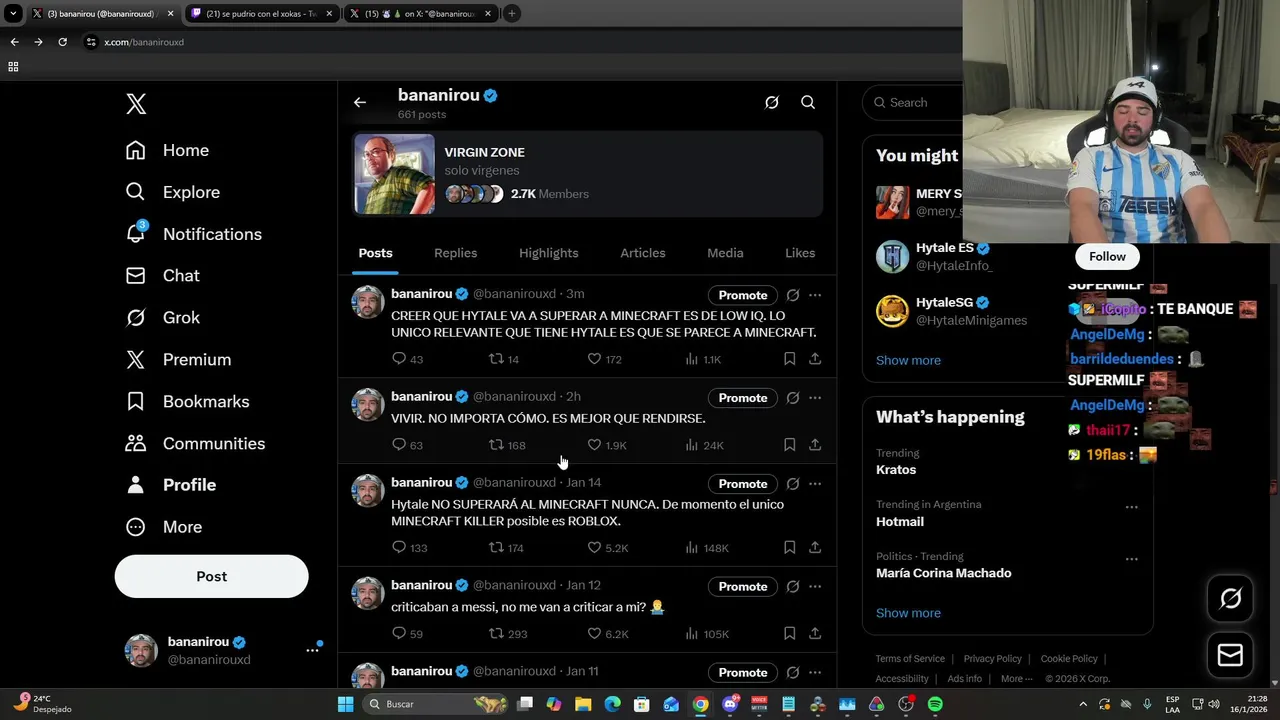Open Notifications with bell icon
The image size is (1280, 720).
pos(193,234)
